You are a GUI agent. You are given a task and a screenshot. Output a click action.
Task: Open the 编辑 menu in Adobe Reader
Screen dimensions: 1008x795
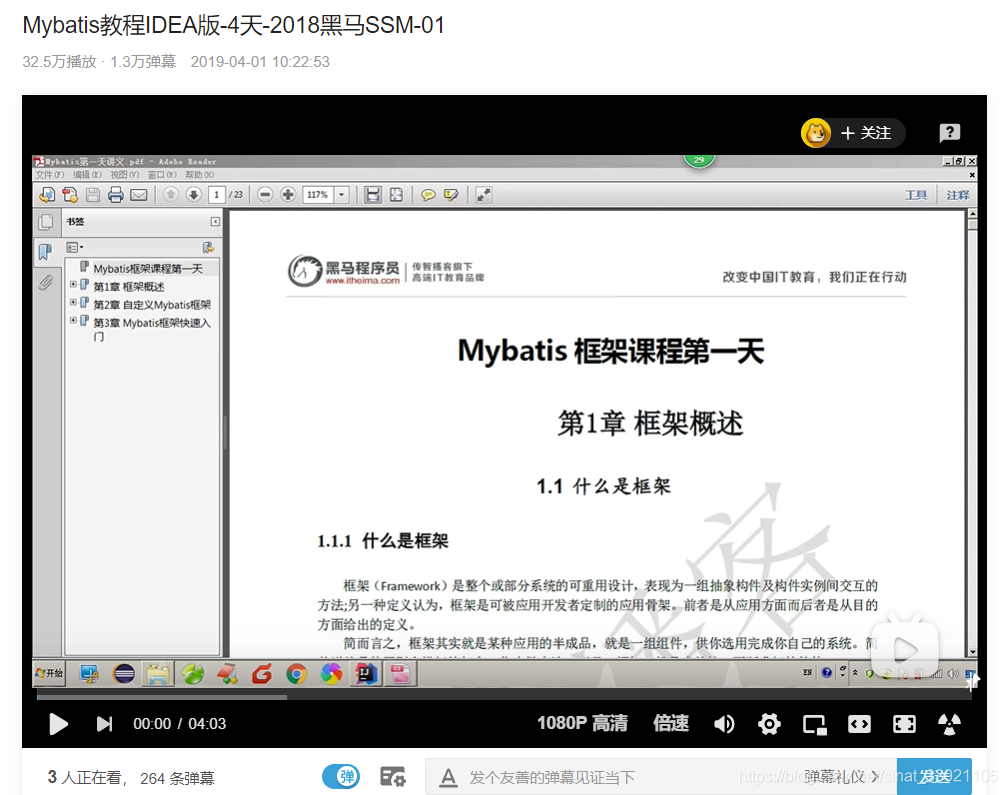click(x=87, y=175)
